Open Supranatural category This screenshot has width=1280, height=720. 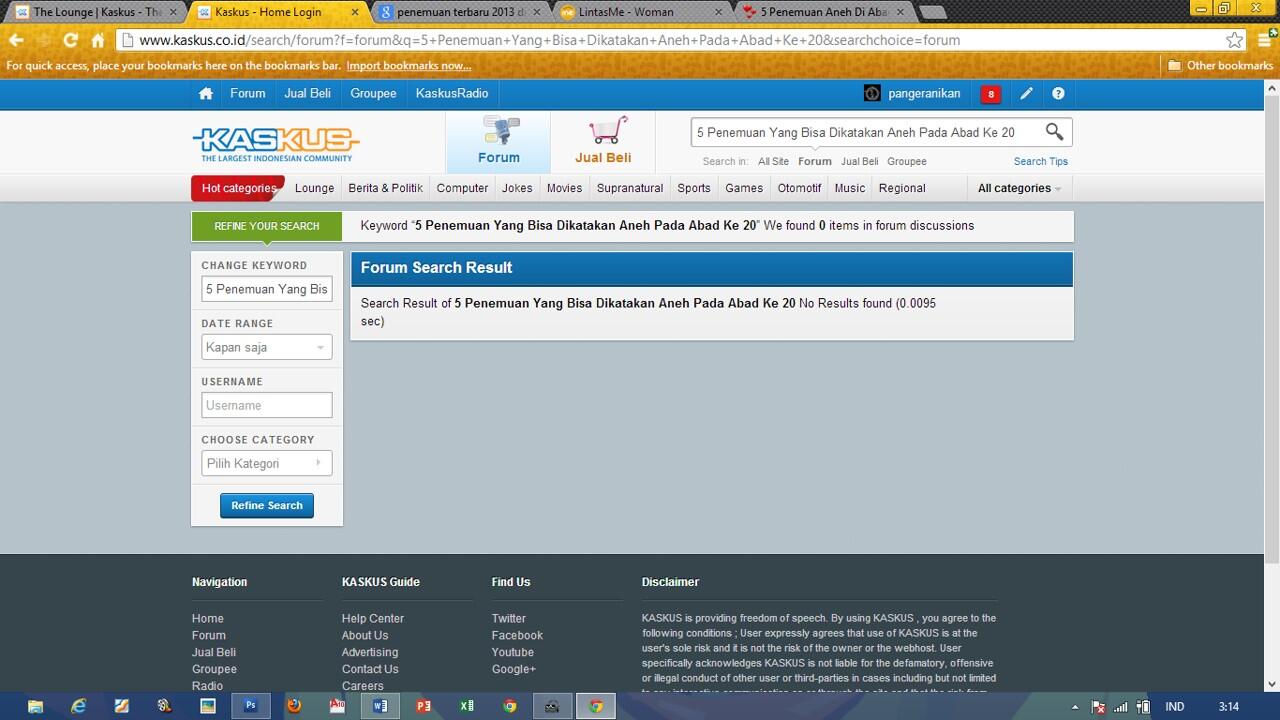pos(630,188)
